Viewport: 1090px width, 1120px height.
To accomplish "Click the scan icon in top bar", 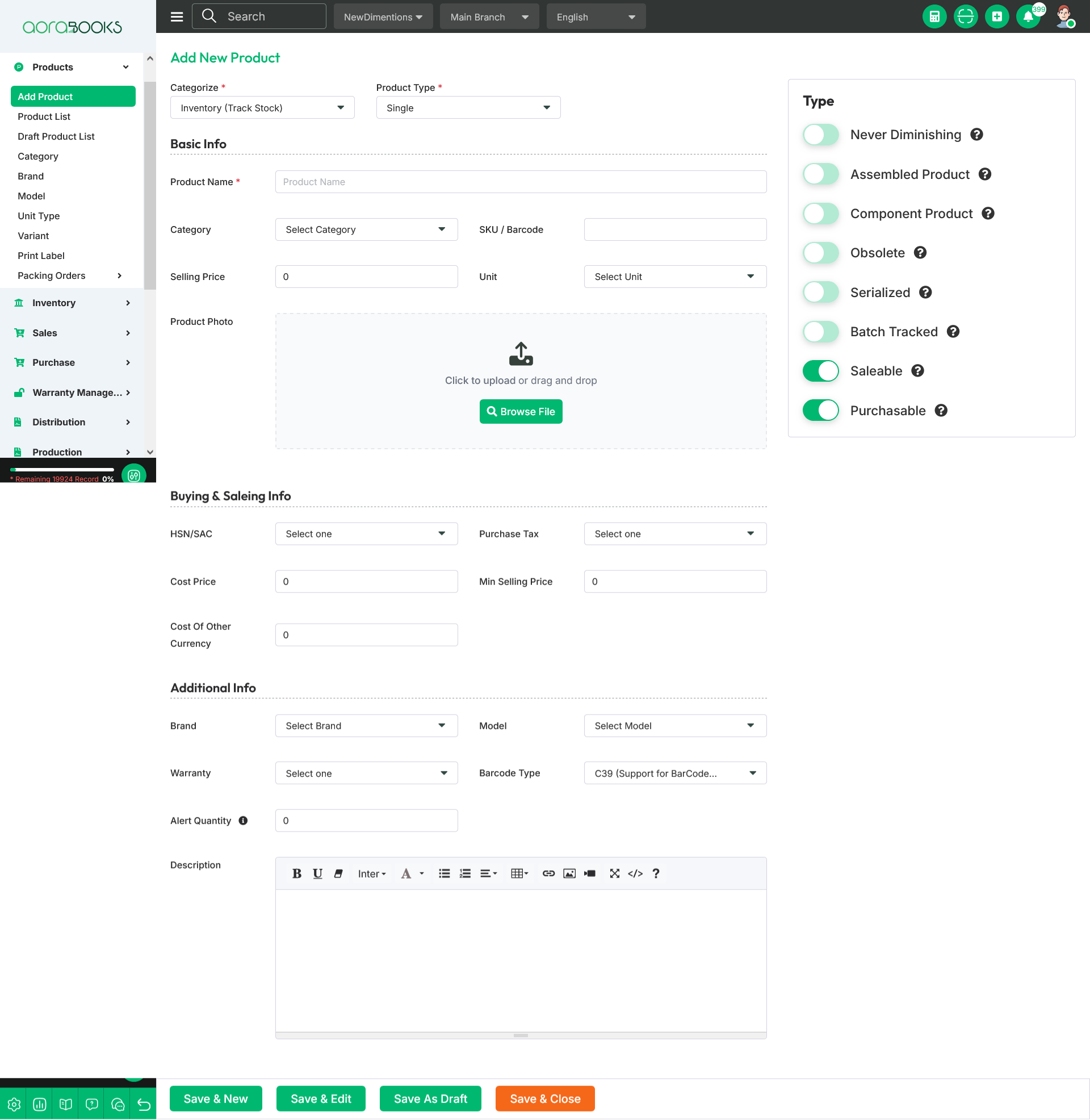I will pyautogui.click(x=965, y=16).
